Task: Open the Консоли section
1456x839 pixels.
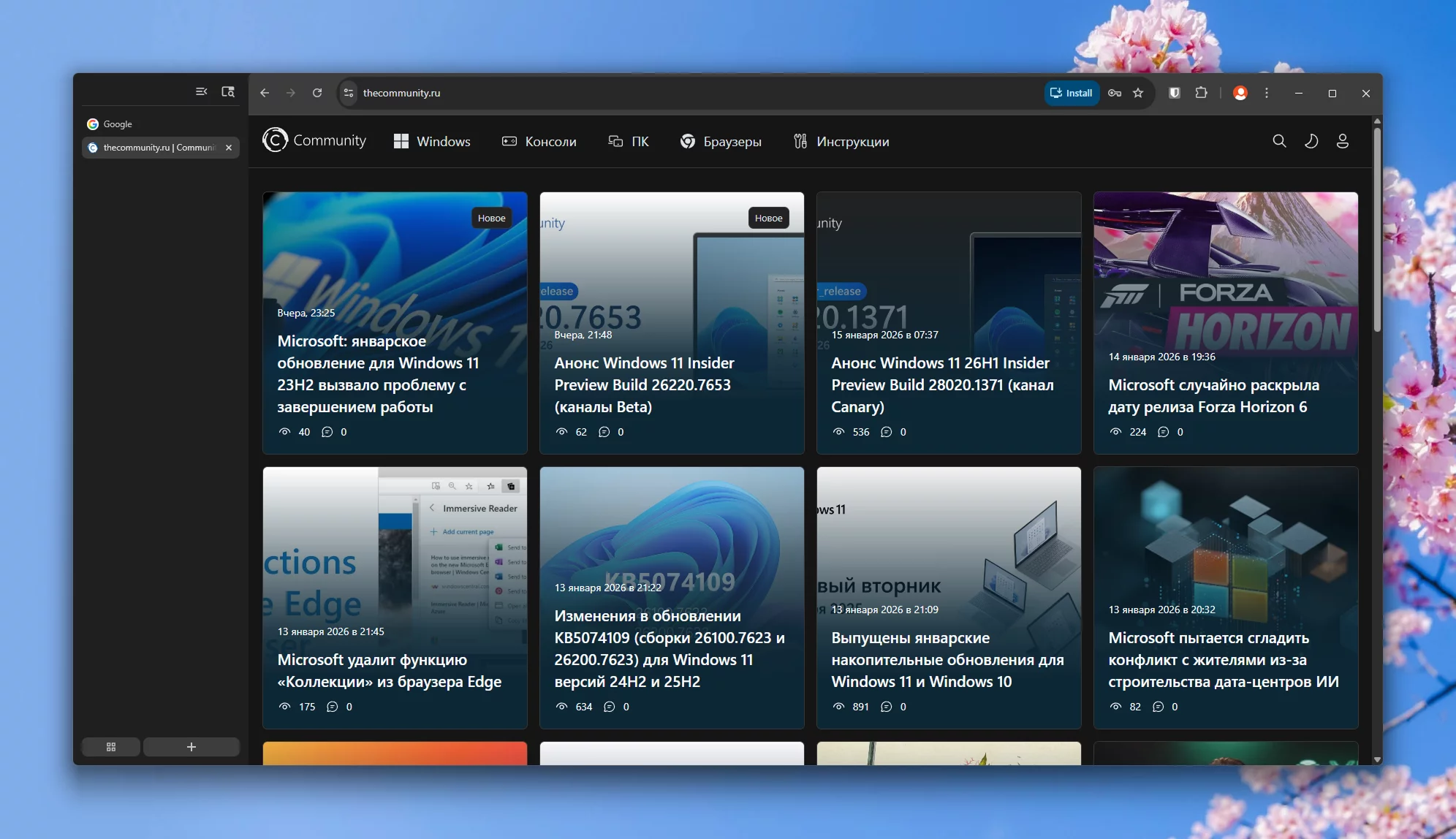Action: 539,142
